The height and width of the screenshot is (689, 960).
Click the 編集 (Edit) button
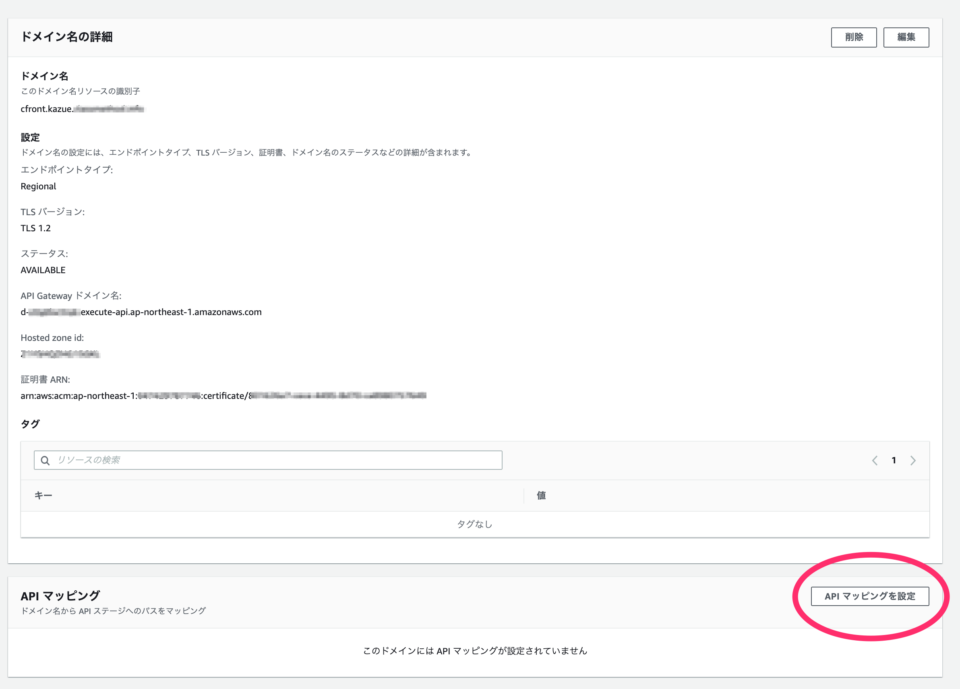coord(906,37)
